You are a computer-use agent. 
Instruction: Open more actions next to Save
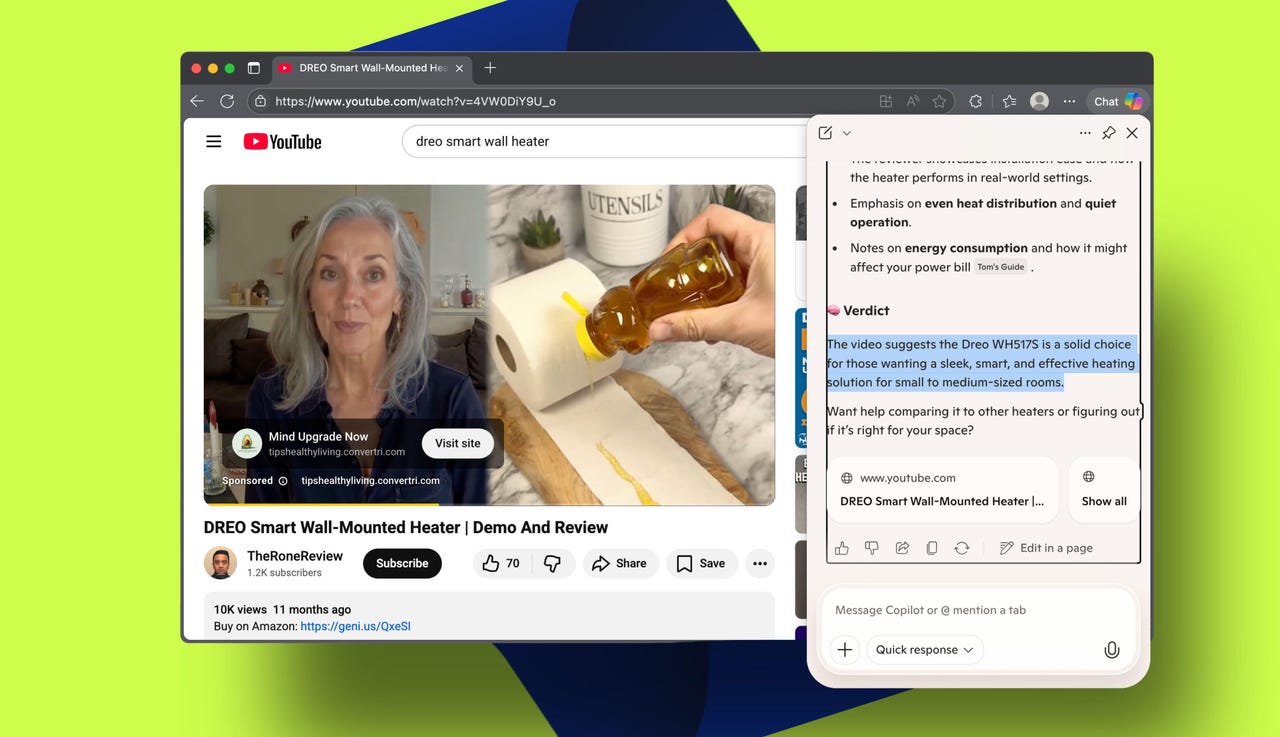pyautogui.click(x=760, y=563)
